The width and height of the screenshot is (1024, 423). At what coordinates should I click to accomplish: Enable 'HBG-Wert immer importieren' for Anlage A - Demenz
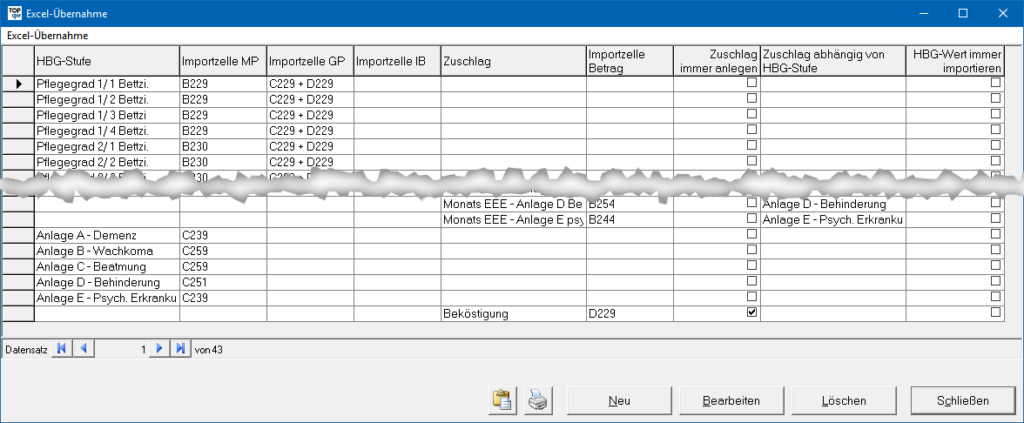(x=995, y=235)
